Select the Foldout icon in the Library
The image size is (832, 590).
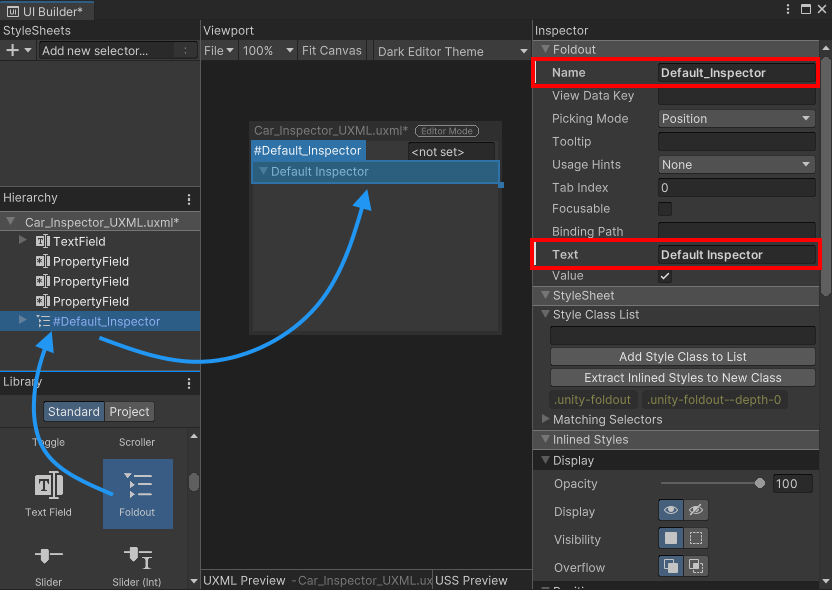coord(137,490)
